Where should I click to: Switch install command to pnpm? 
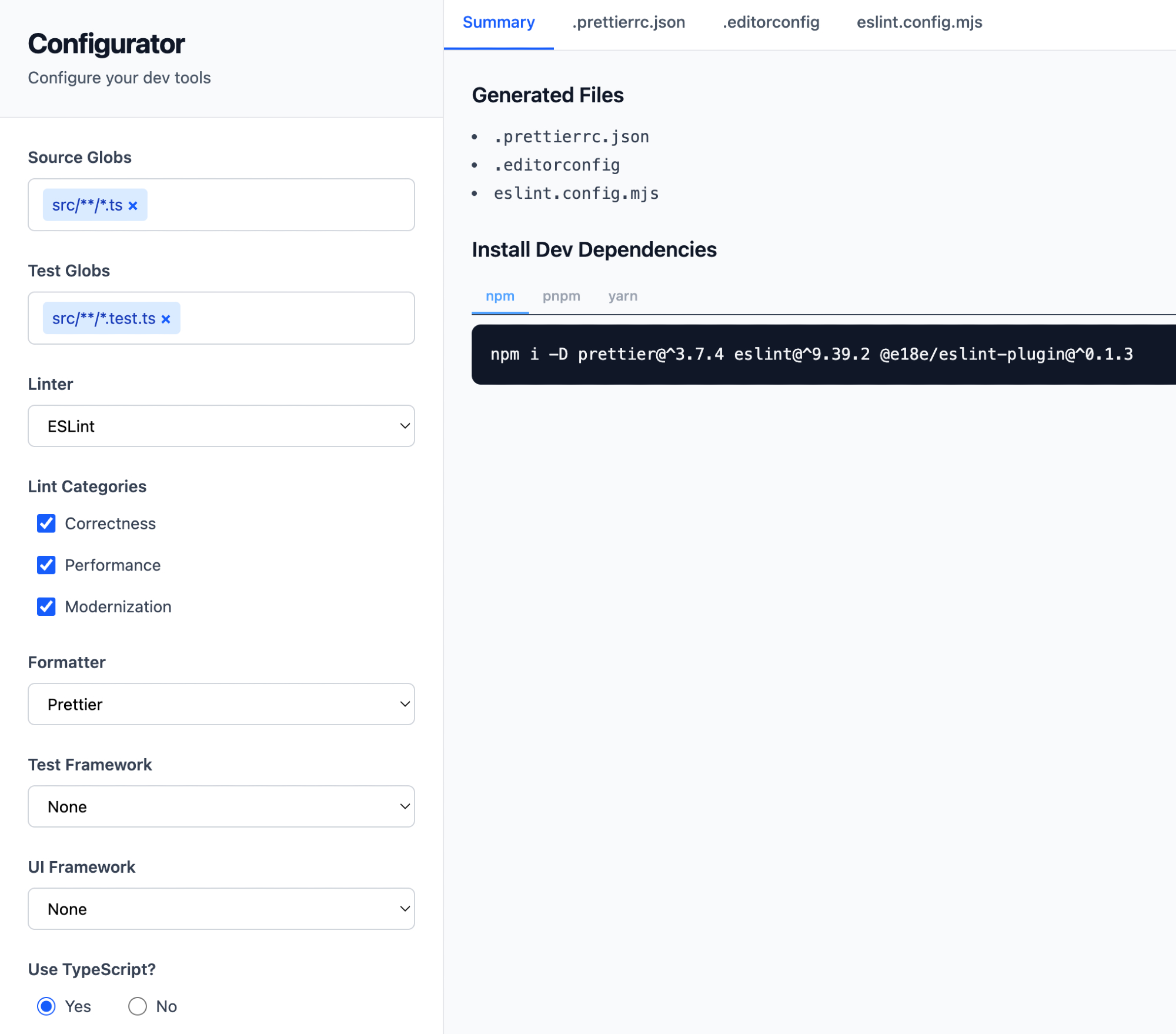(x=561, y=296)
